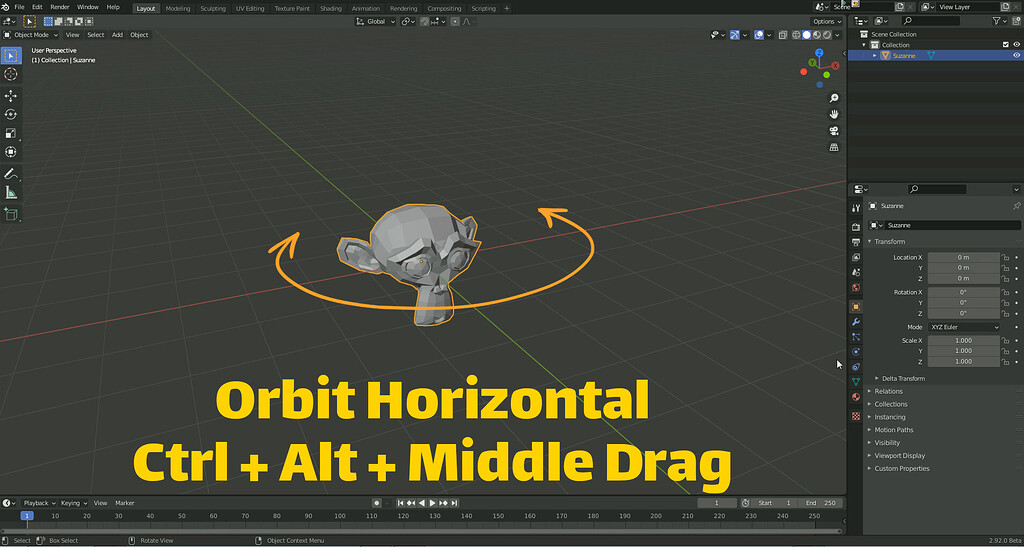1024x547 pixels.
Task: Open the File menu
Action: (20, 7)
